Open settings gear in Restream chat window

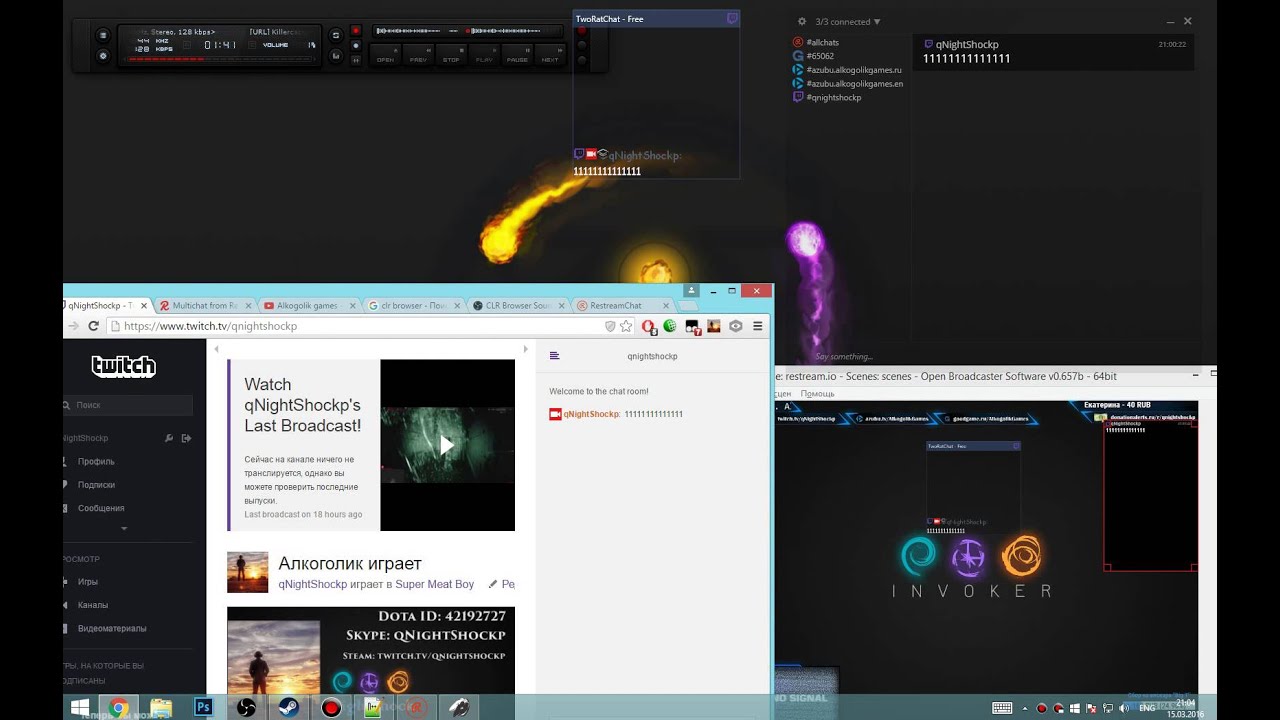pyautogui.click(x=801, y=21)
